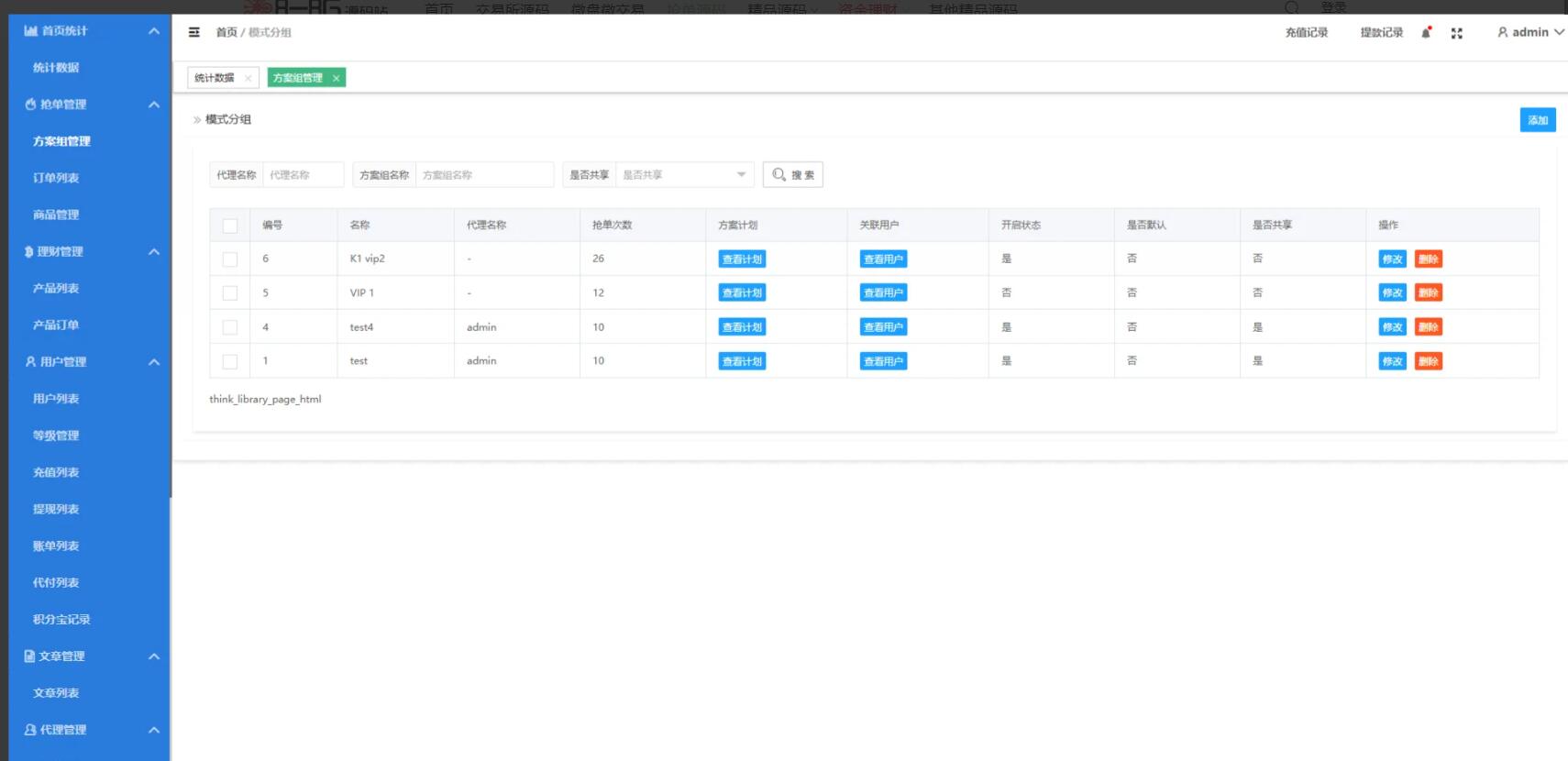Collapse the 抢单管理 sidebar section
This screenshot has width=1568, height=761.
coord(154,105)
